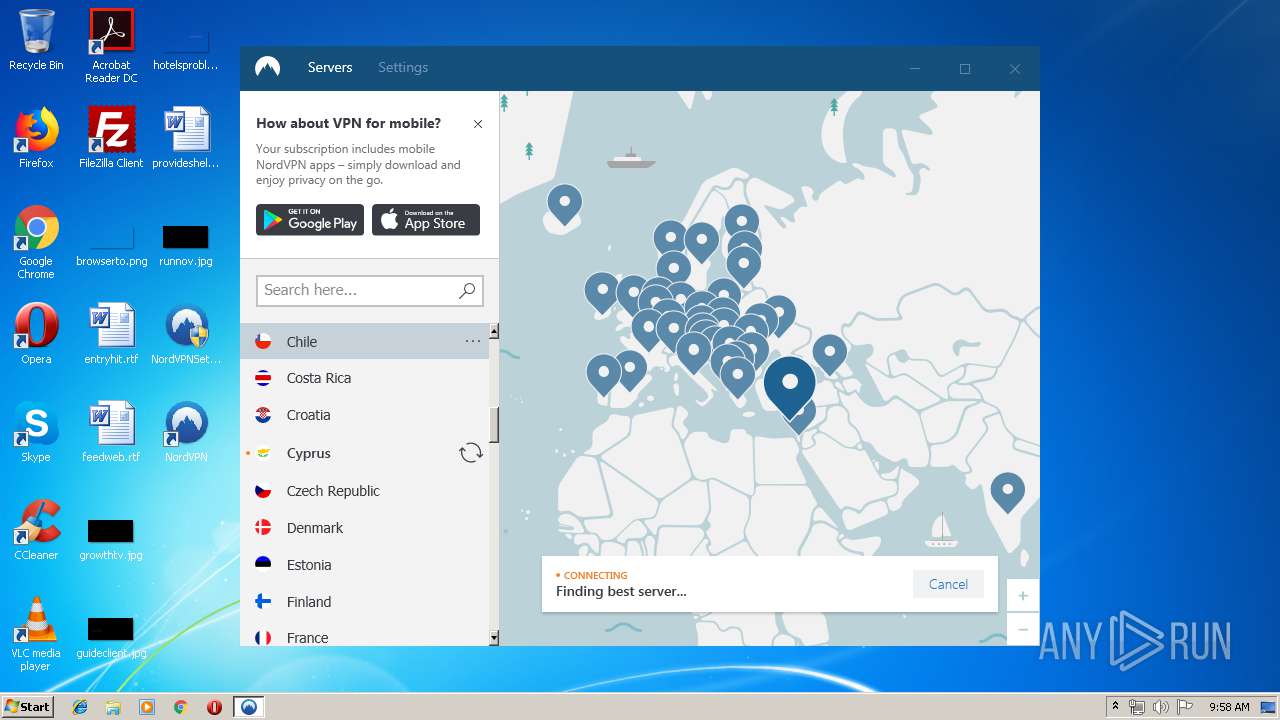Viewport: 1280px width, 720px height.
Task: Open Acrobat Reader DC desktop shortcut
Action: (111, 45)
